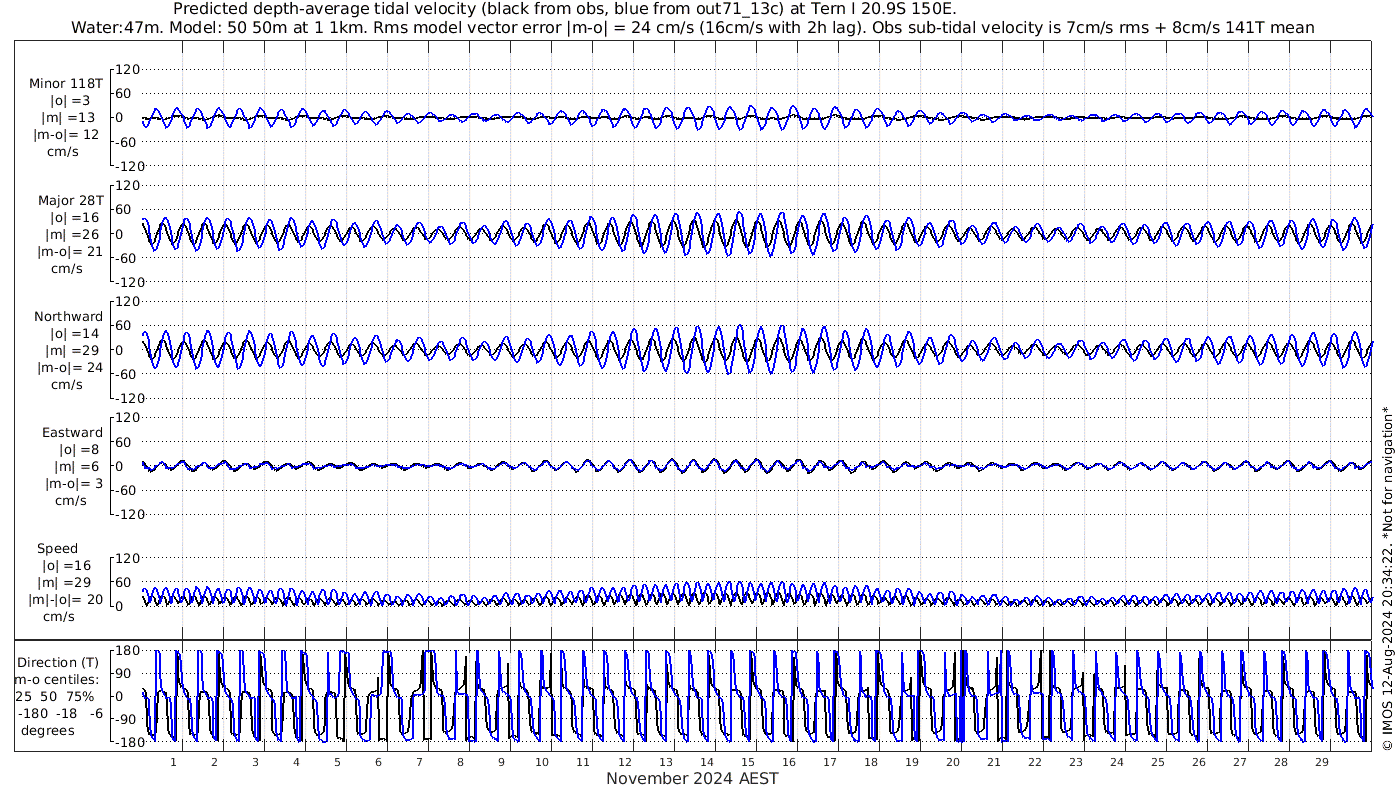Viewport: 1400px width, 800px height.
Task: Click the 'cm/s' unit under Eastward panel
Action: [70, 501]
